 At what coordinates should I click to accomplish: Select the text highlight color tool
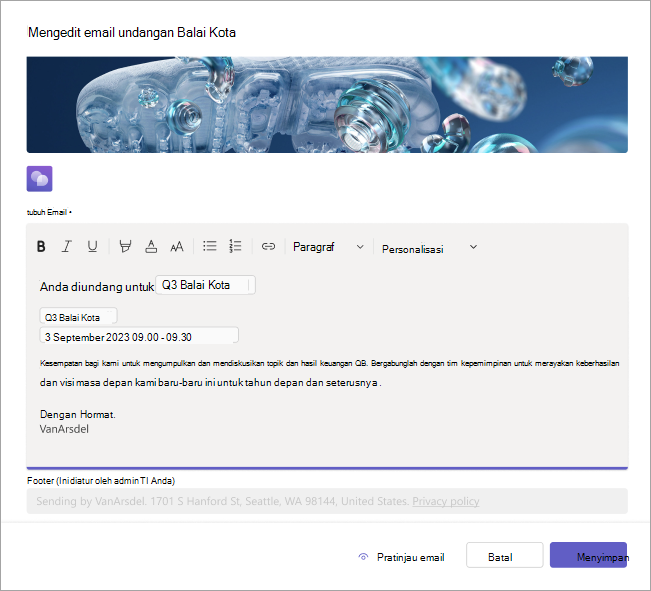(125, 246)
